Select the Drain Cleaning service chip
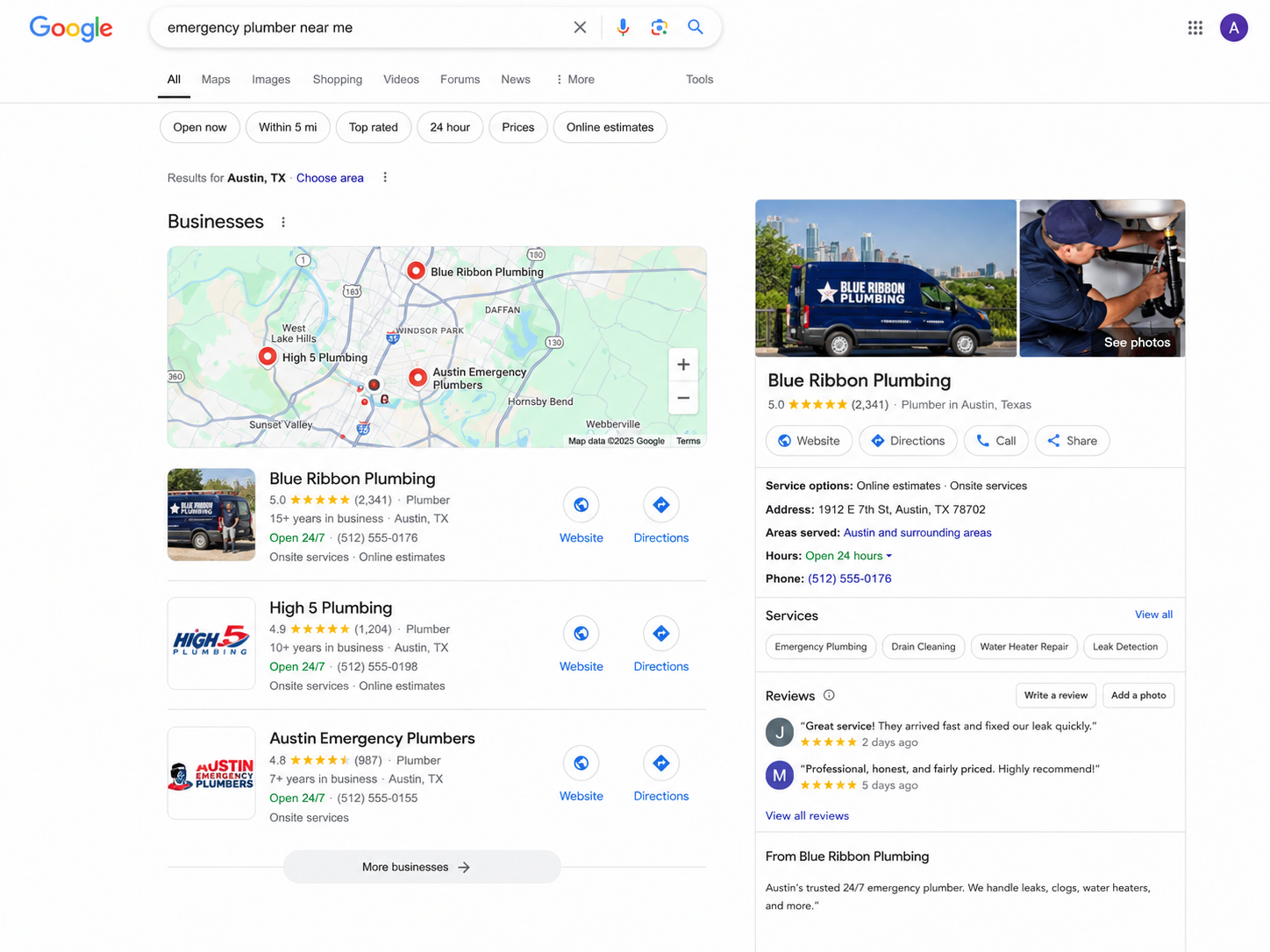The image size is (1270, 952). point(924,647)
